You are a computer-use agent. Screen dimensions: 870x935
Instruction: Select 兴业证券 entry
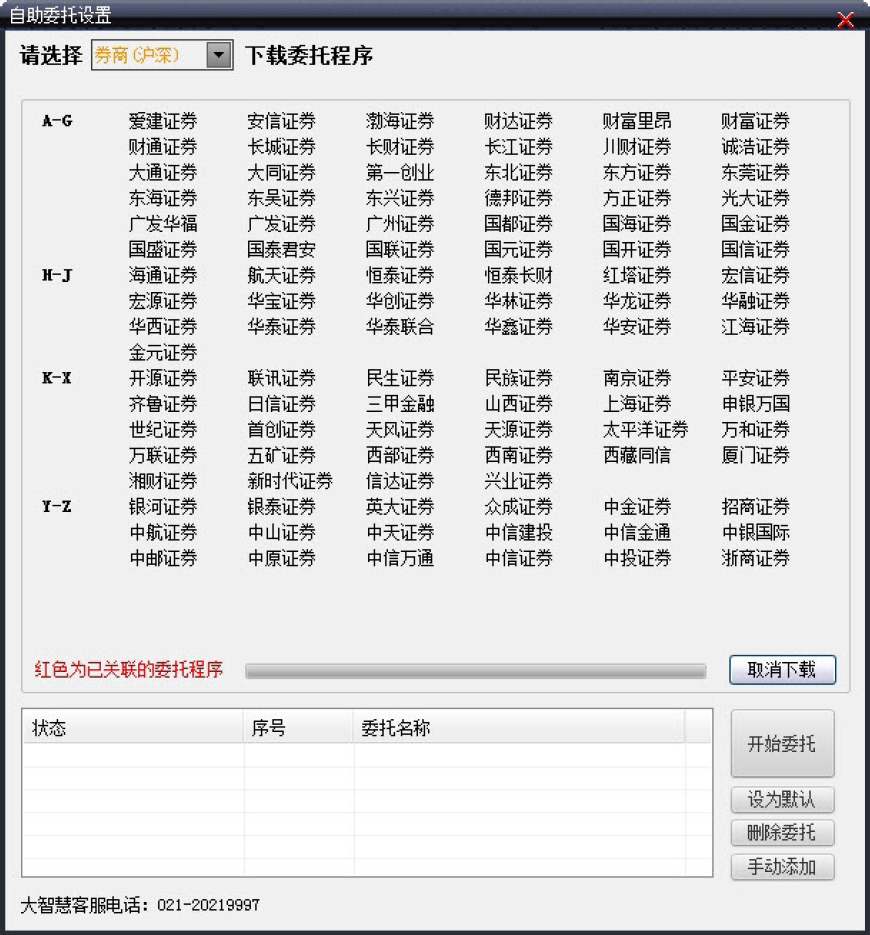pos(518,481)
